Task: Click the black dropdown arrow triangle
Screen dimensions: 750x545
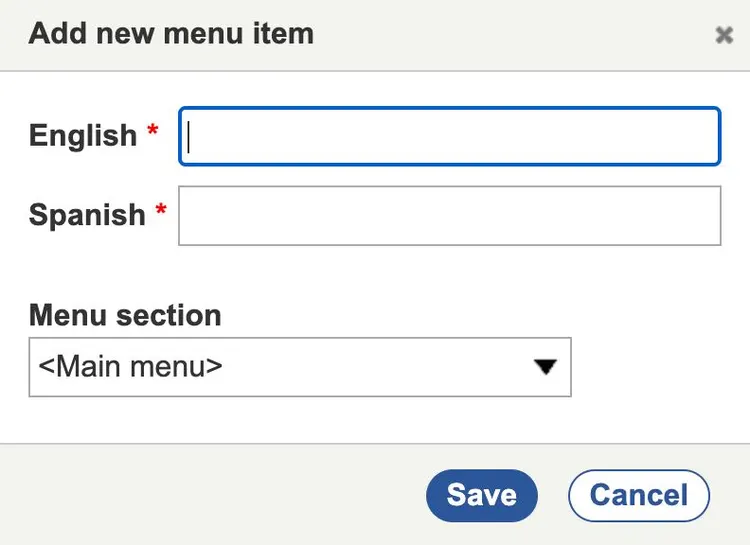Action: pos(544,367)
